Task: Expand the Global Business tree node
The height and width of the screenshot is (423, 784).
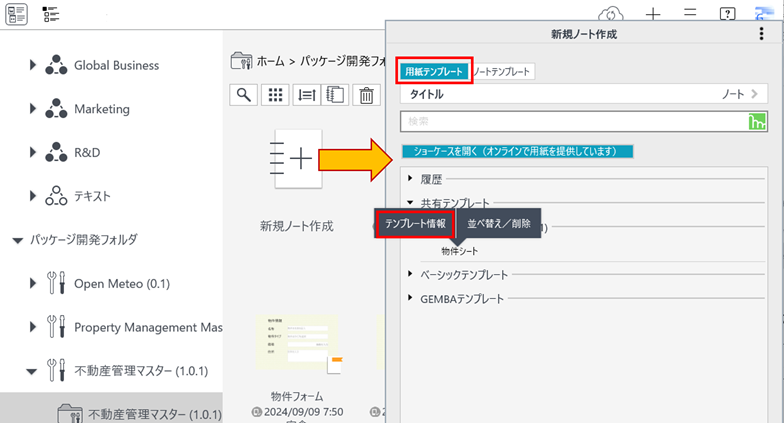Action: [32, 65]
